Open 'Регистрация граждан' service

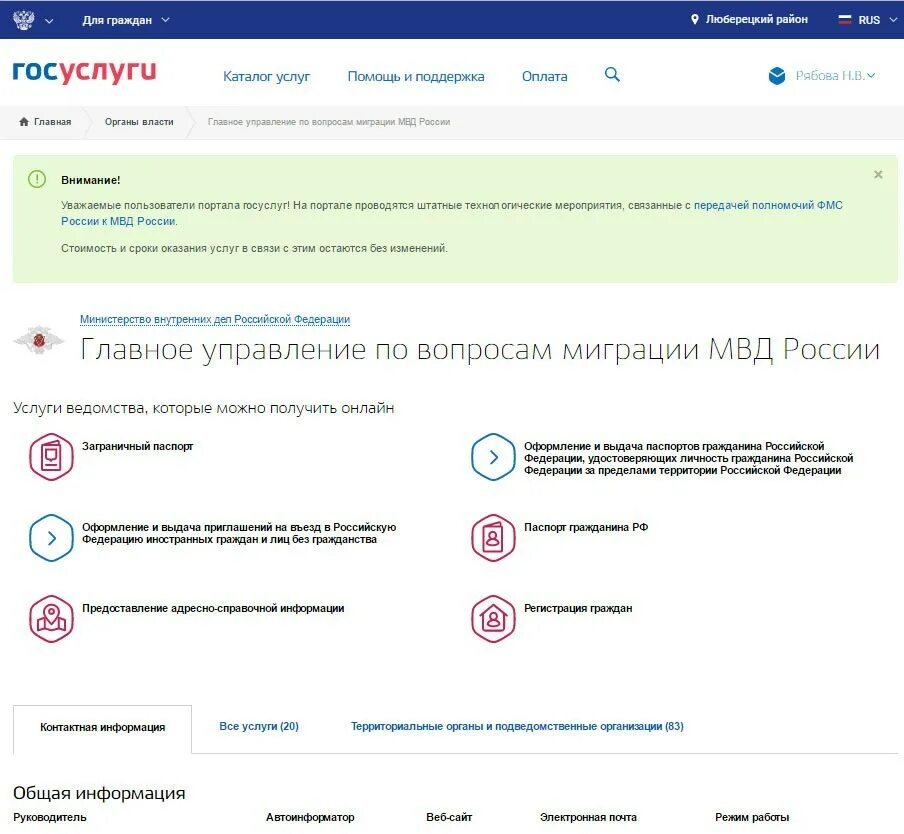tap(578, 608)
